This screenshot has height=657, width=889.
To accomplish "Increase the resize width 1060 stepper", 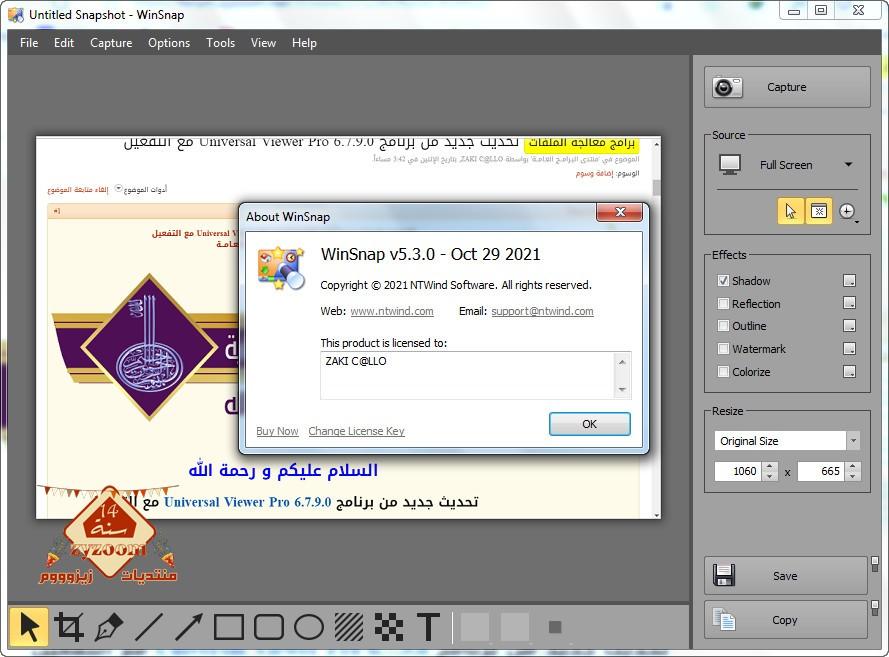I will click(769, 467).
